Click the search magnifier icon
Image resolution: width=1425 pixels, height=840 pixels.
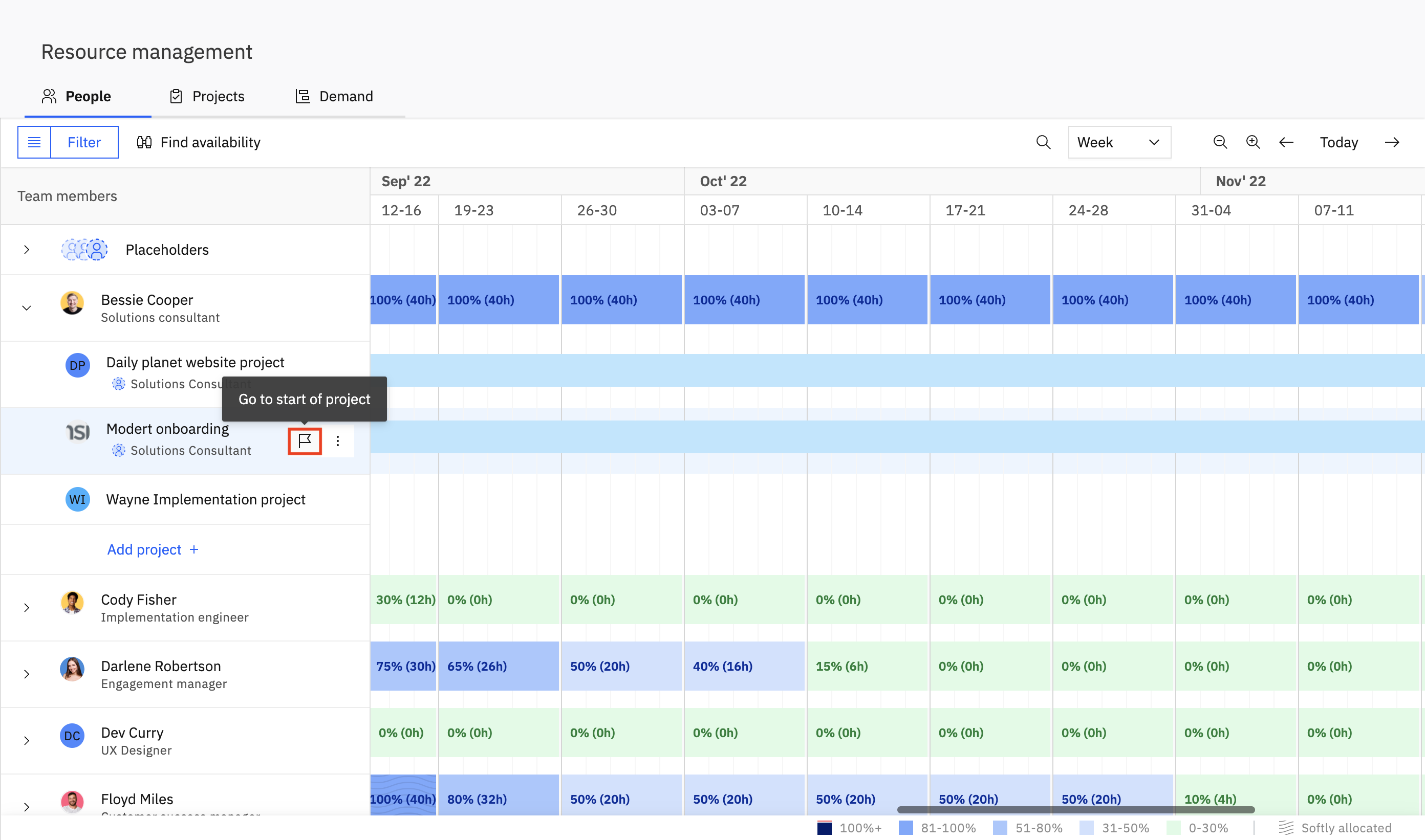[1043, 142]
